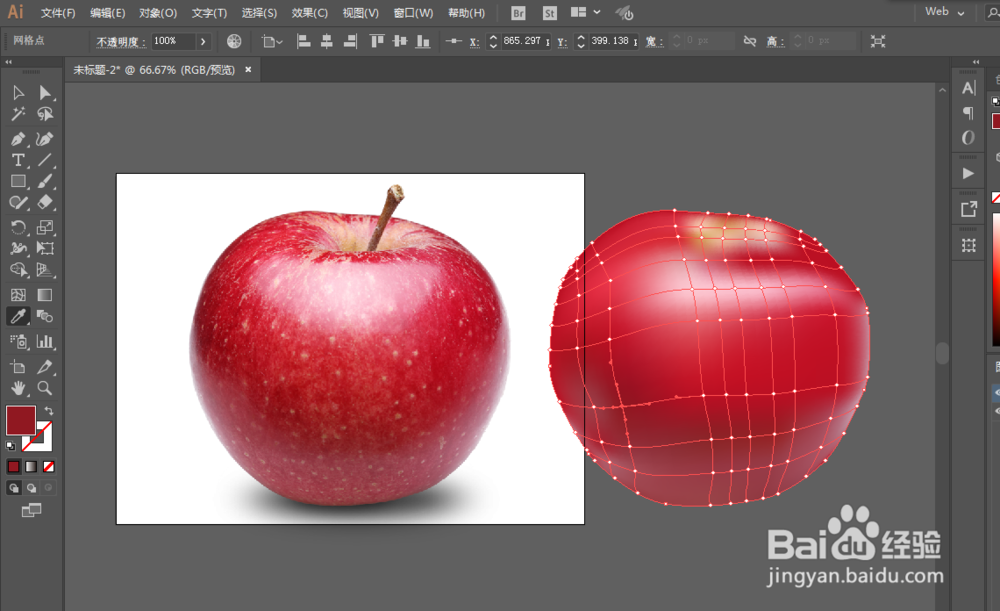Select the Line Segment tool

45,160
